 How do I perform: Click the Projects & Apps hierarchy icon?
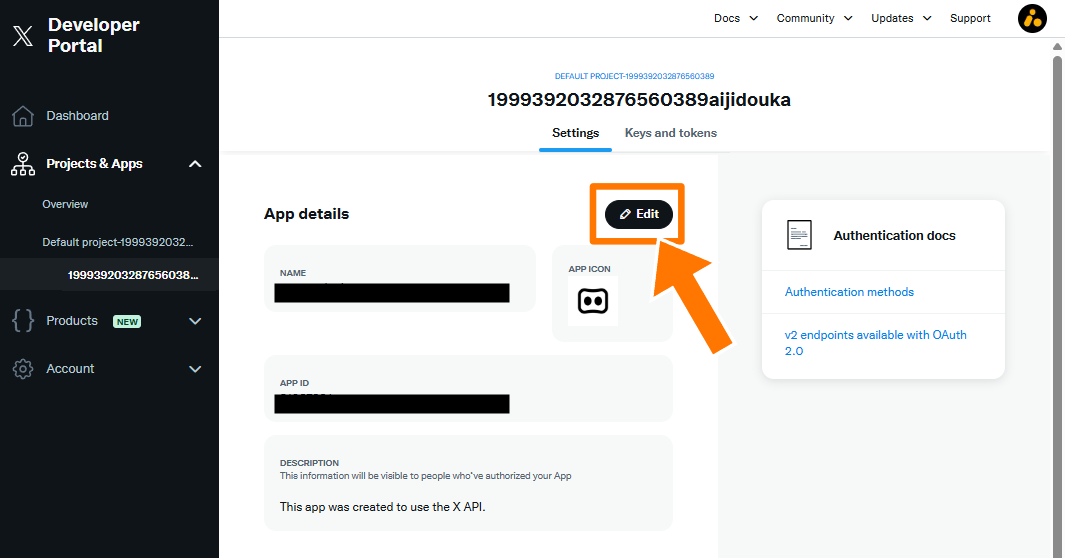22,164
